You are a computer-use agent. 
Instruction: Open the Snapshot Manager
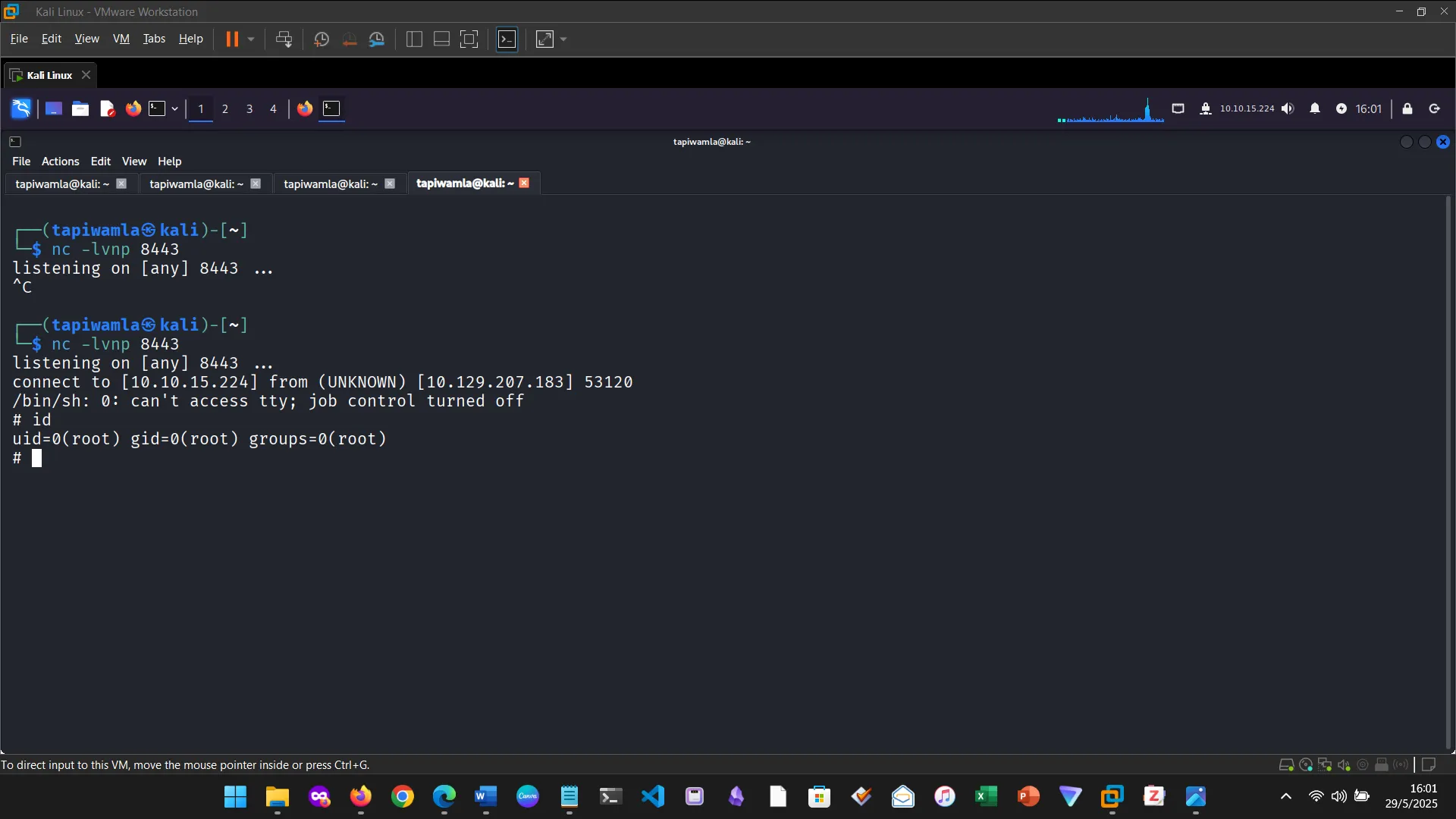click(377, 39)
